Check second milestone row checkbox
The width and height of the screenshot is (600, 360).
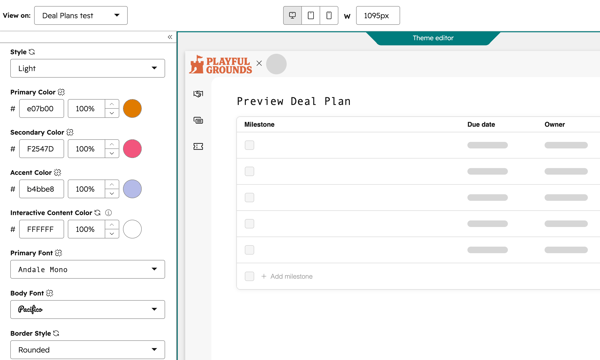tap(249, 171)
